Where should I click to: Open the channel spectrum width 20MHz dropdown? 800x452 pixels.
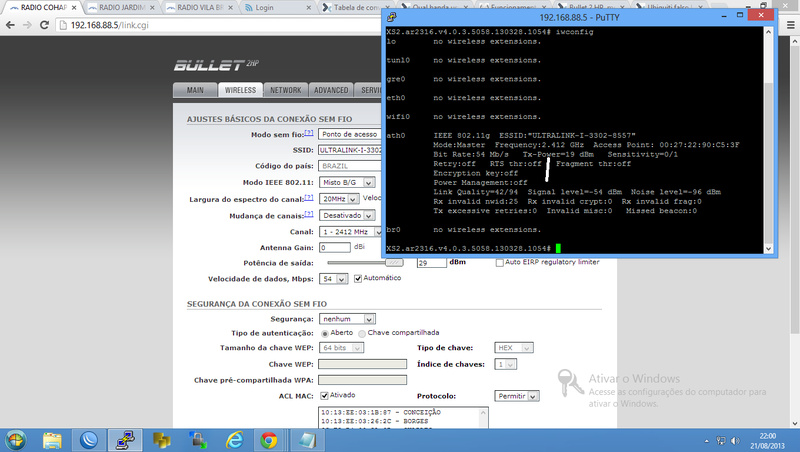coord(339,199)
